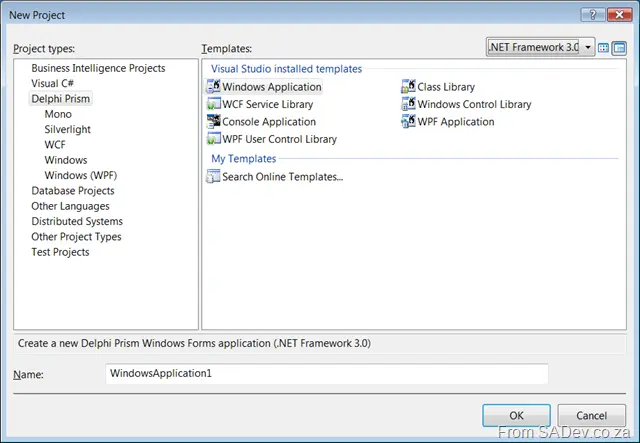640x443 pixels.
Task: Select Business Intelligence Projects project type
Action: (x=98, y=68)
